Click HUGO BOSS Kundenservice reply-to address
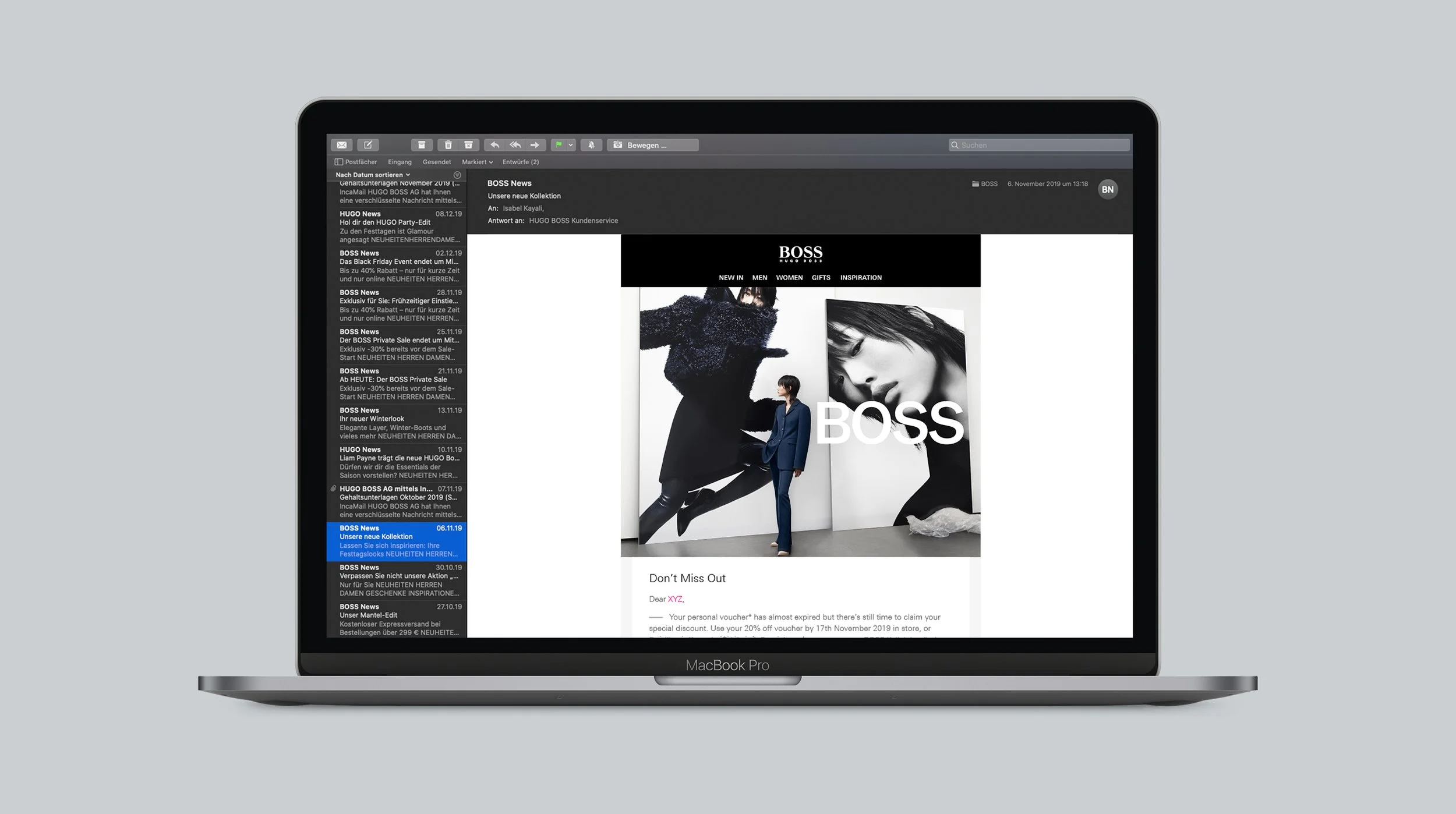Viewport: 1456px width, 814px height. pyautogui.click(x=574, y=221)
